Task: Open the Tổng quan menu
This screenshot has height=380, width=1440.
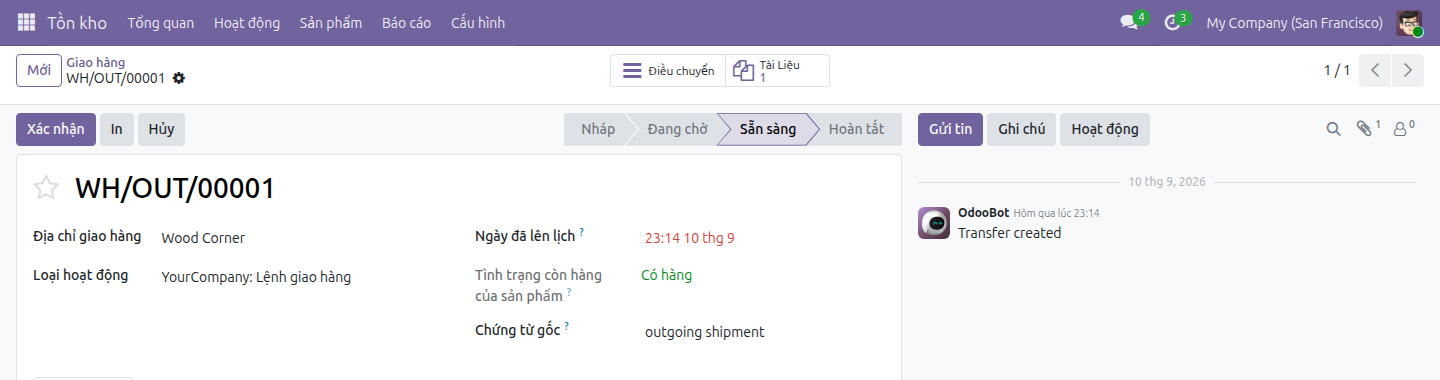Action: tap(161, 22)
